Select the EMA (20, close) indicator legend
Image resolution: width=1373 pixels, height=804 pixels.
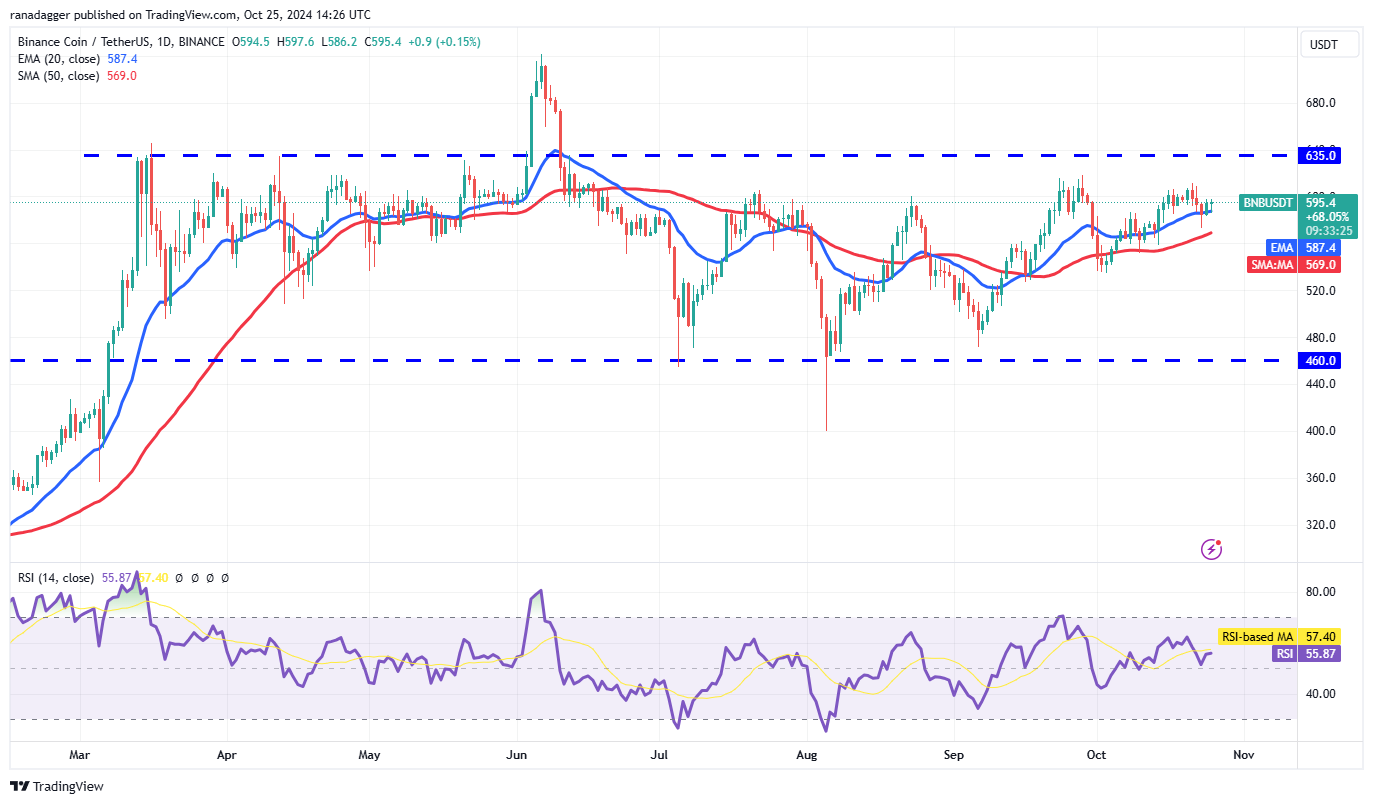(x=59, y=59)
